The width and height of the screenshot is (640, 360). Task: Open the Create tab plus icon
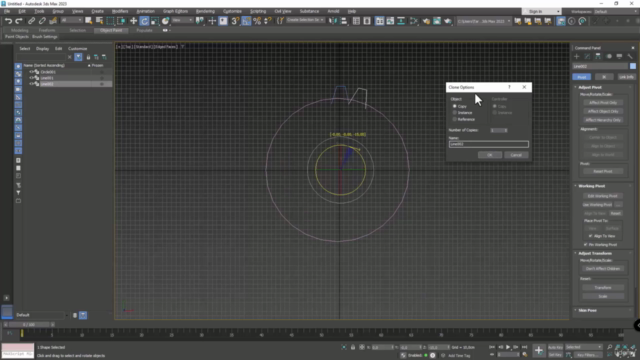[576, 56]
